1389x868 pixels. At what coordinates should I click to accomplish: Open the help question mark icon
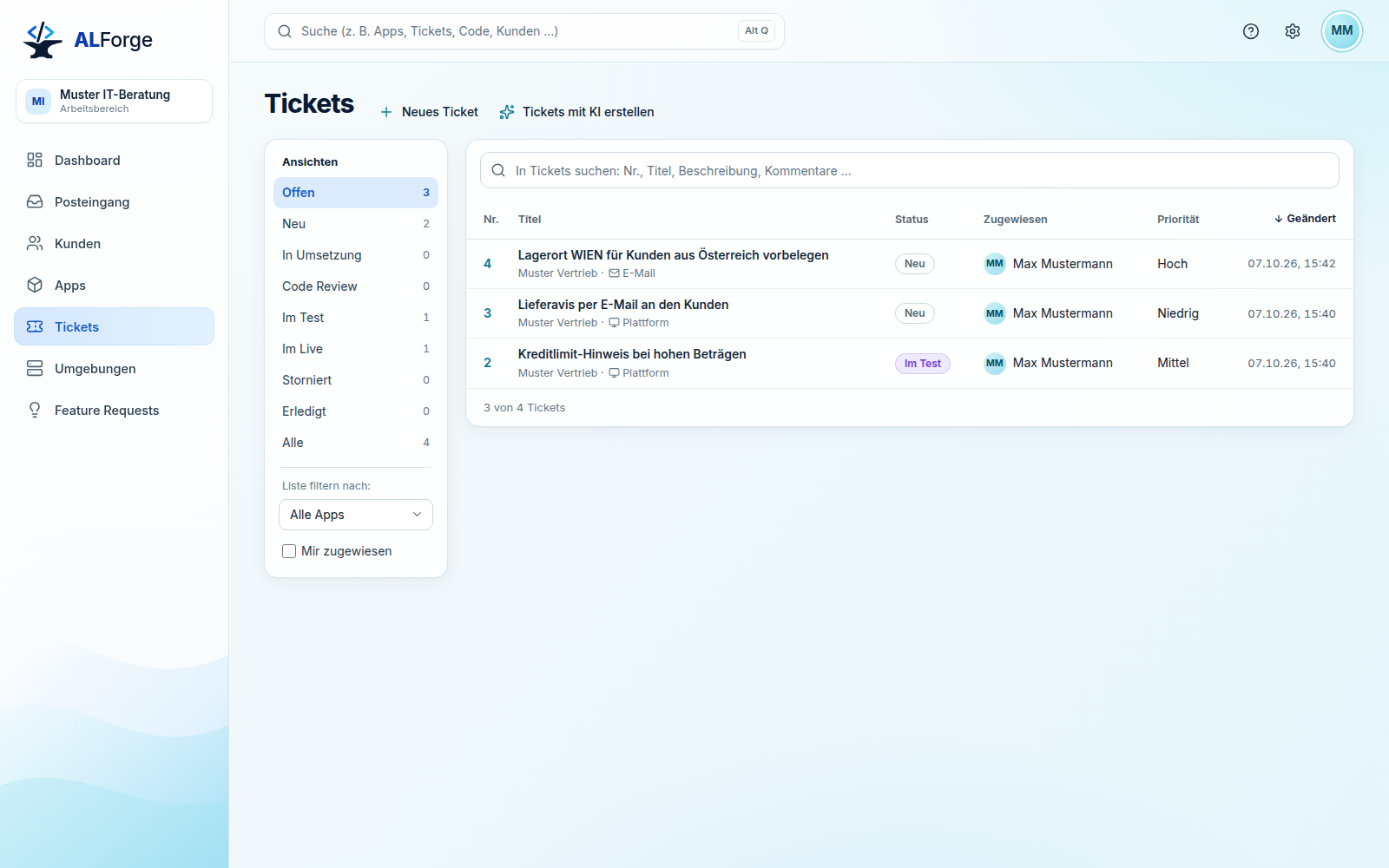click(1251, 31)
